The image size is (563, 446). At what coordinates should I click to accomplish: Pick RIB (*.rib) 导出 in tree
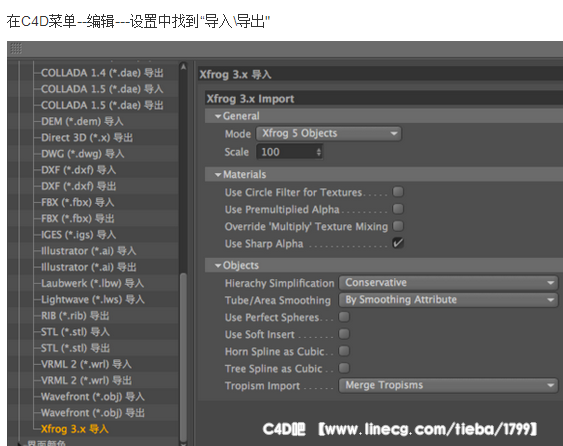point(75,316)
